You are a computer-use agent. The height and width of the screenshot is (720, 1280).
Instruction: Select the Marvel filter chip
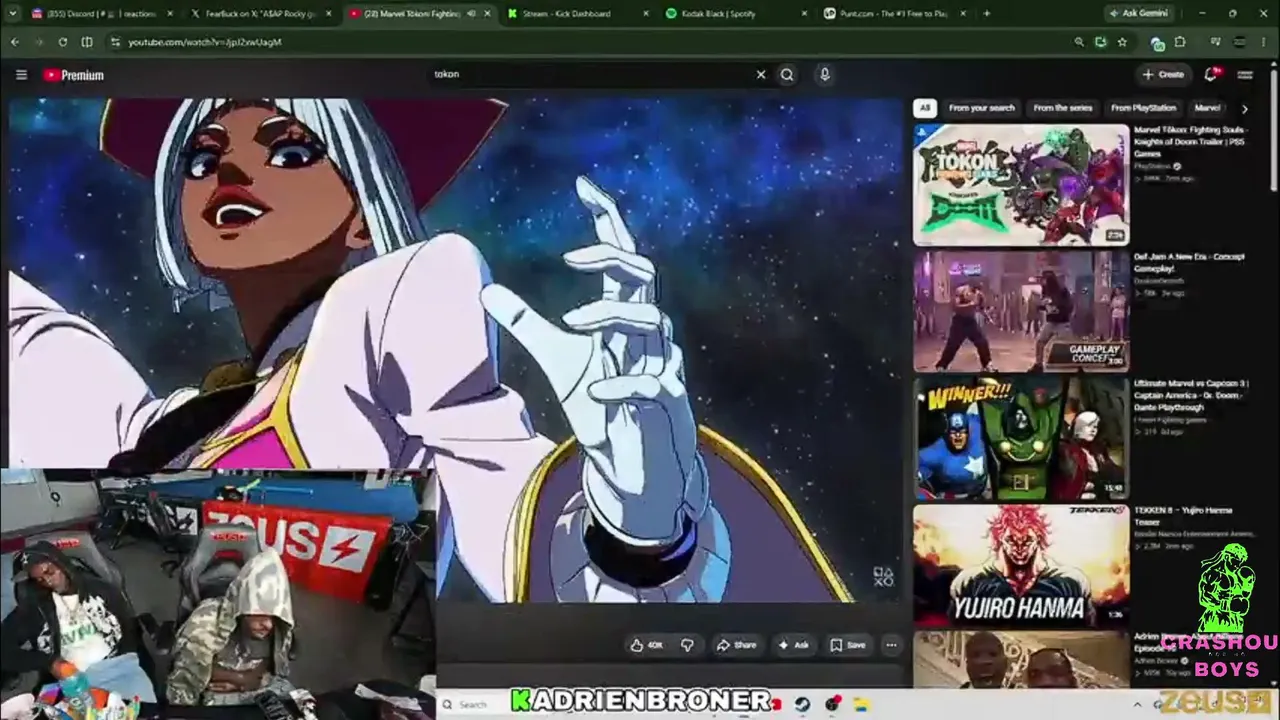(x=1208, y=108)
